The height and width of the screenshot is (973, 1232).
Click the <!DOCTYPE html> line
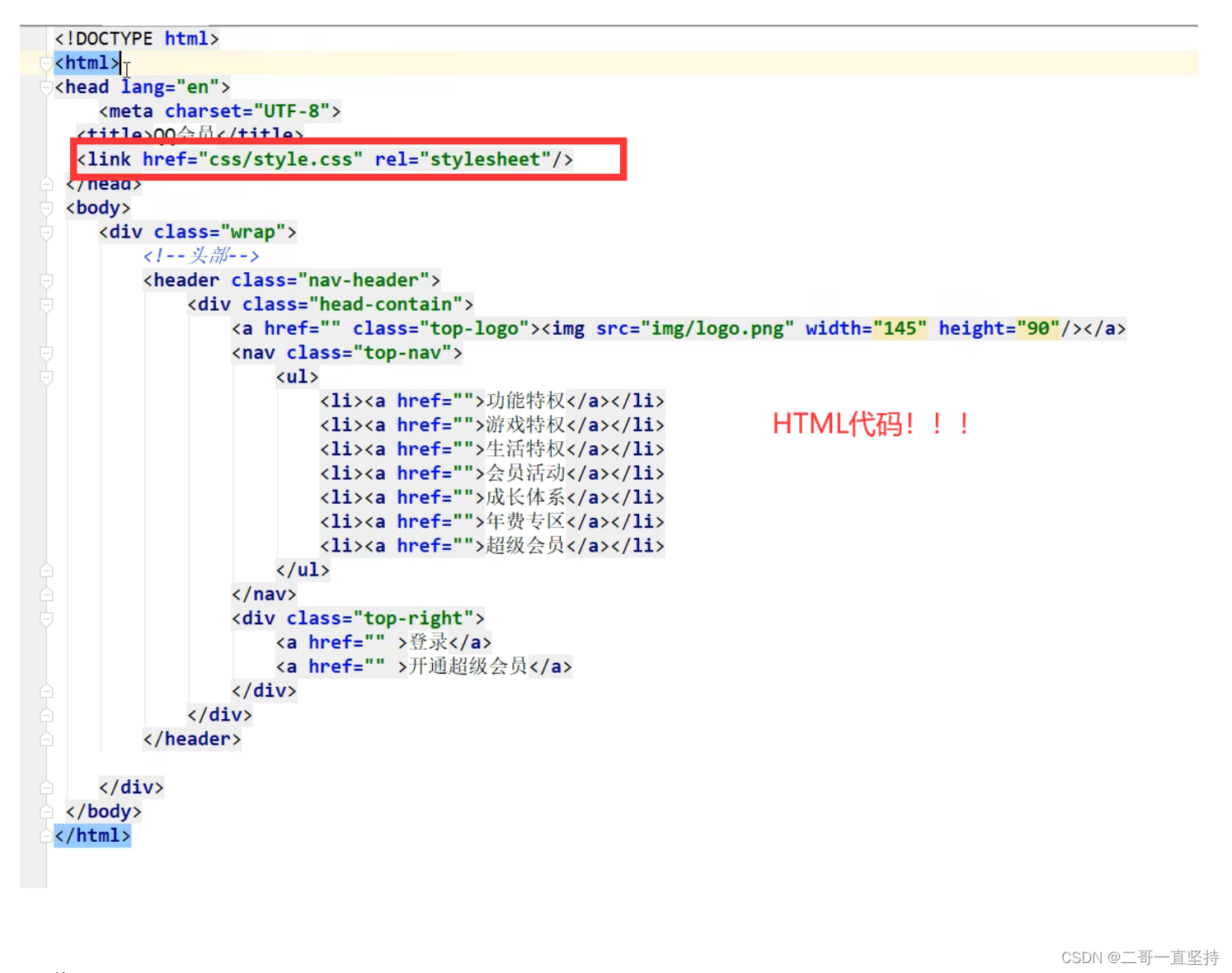[x=137, y=39]
